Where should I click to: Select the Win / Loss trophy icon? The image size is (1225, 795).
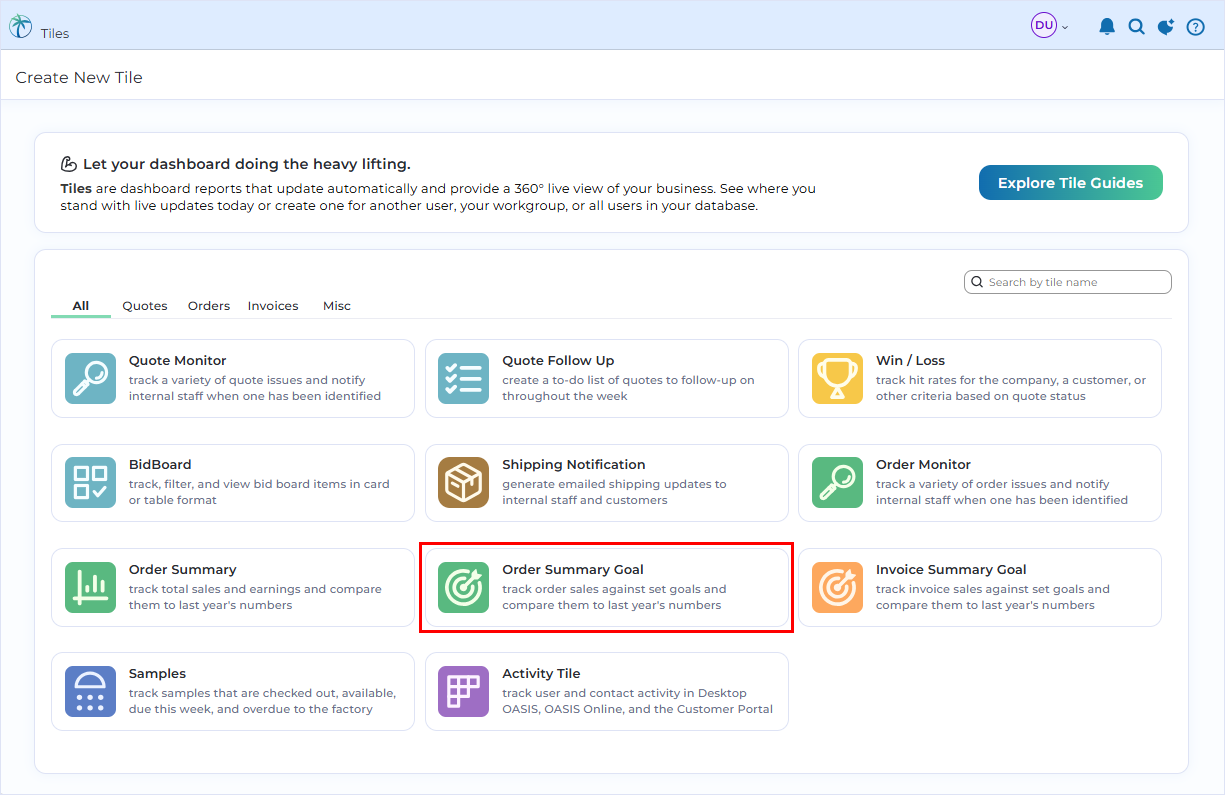tap(837, 379)
